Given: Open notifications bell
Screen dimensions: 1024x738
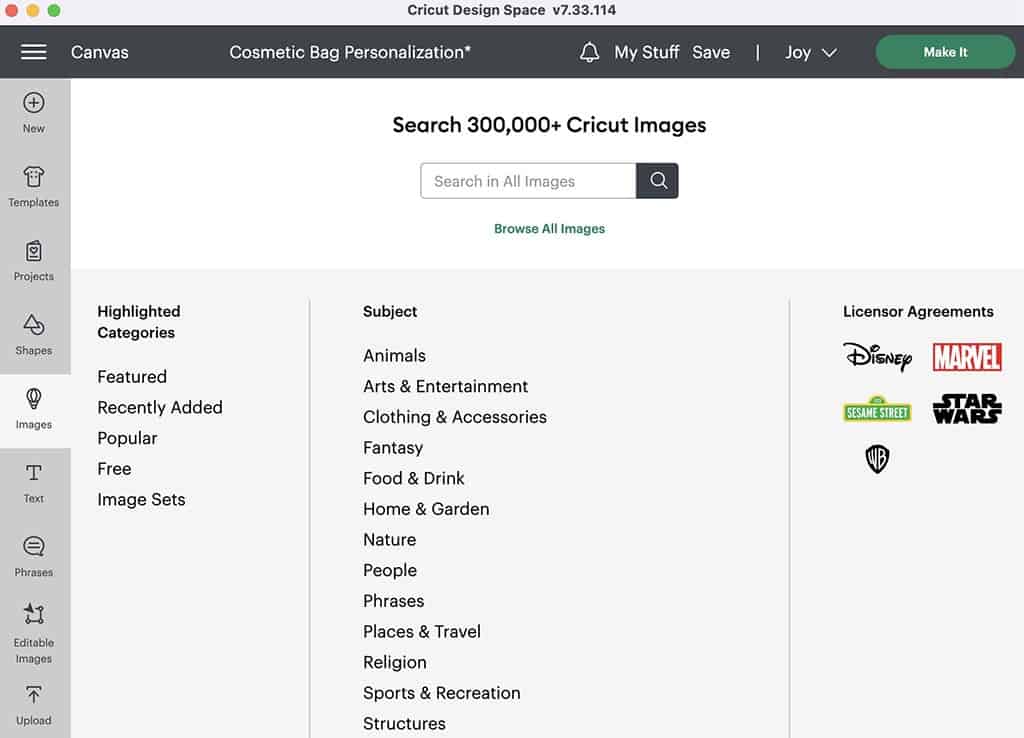Looking at the screenshot, I should pyautogui.click(x=589, y=52).
